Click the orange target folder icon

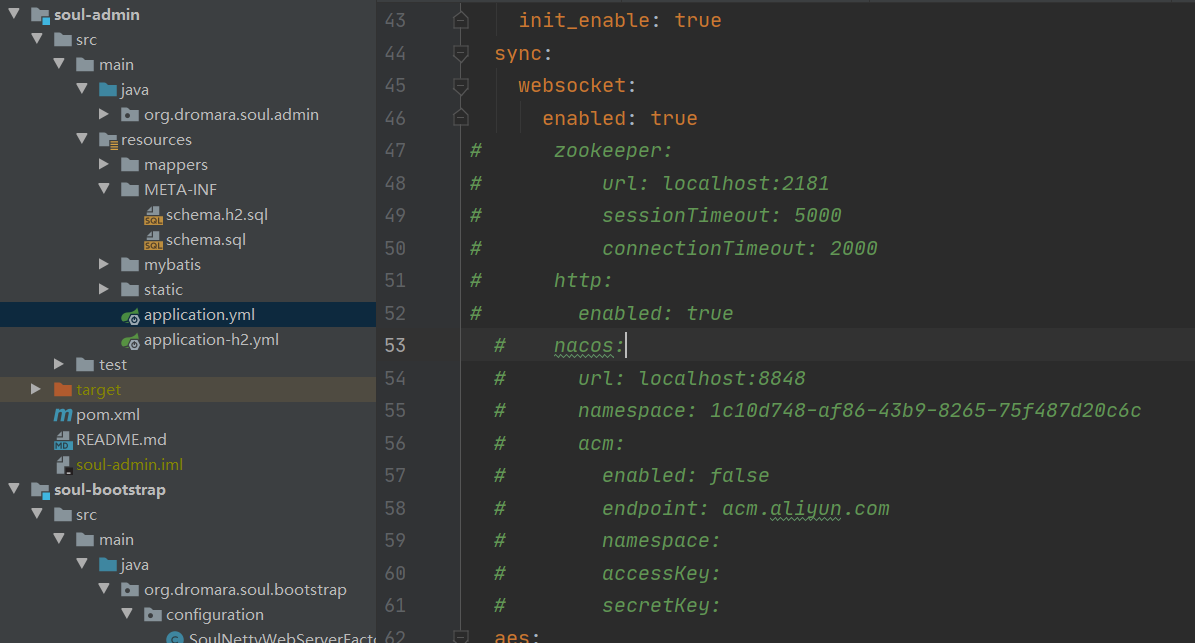[63, 389]
